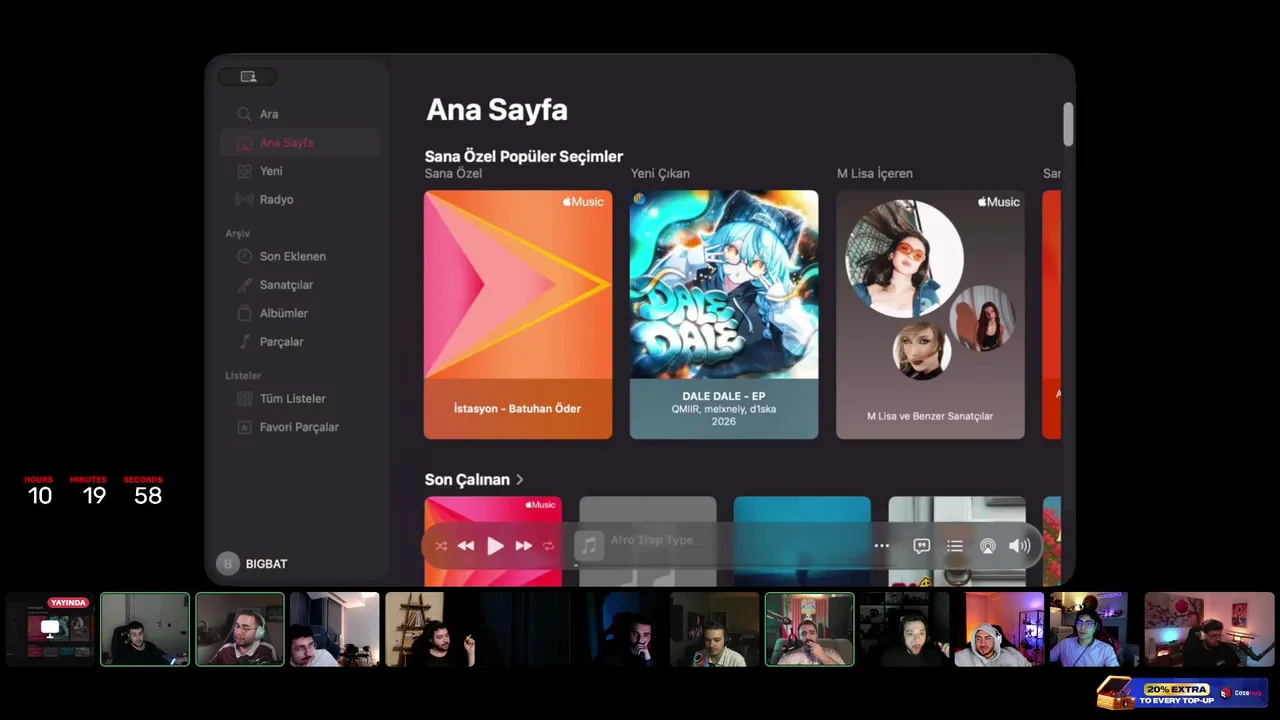This screenshot has height=720, width=1280.
Task: Open the blue Son Çalınan album tile
Action: (x=802, y=541)
